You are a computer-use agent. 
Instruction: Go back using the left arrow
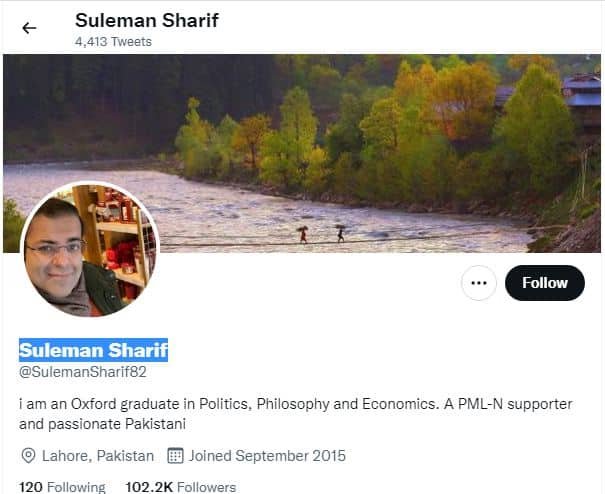click(29, 28)
